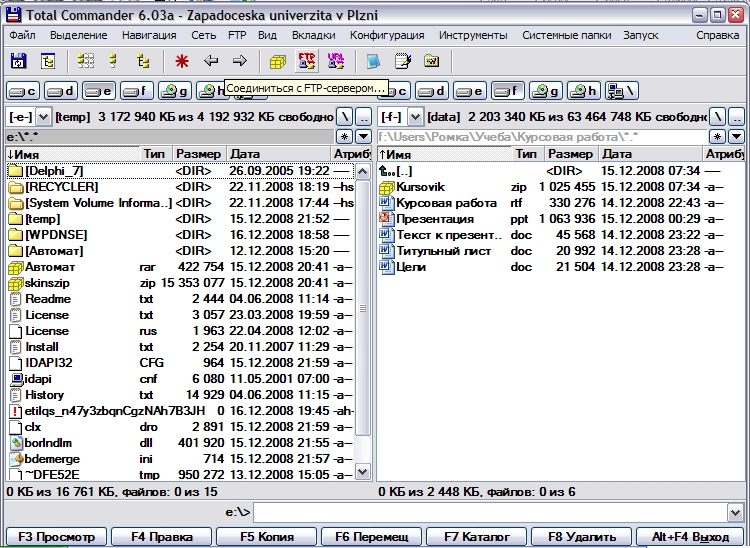Open left panel favorites asterisk button
Screen dimensions: 750x548
click(x=344, y=137)
